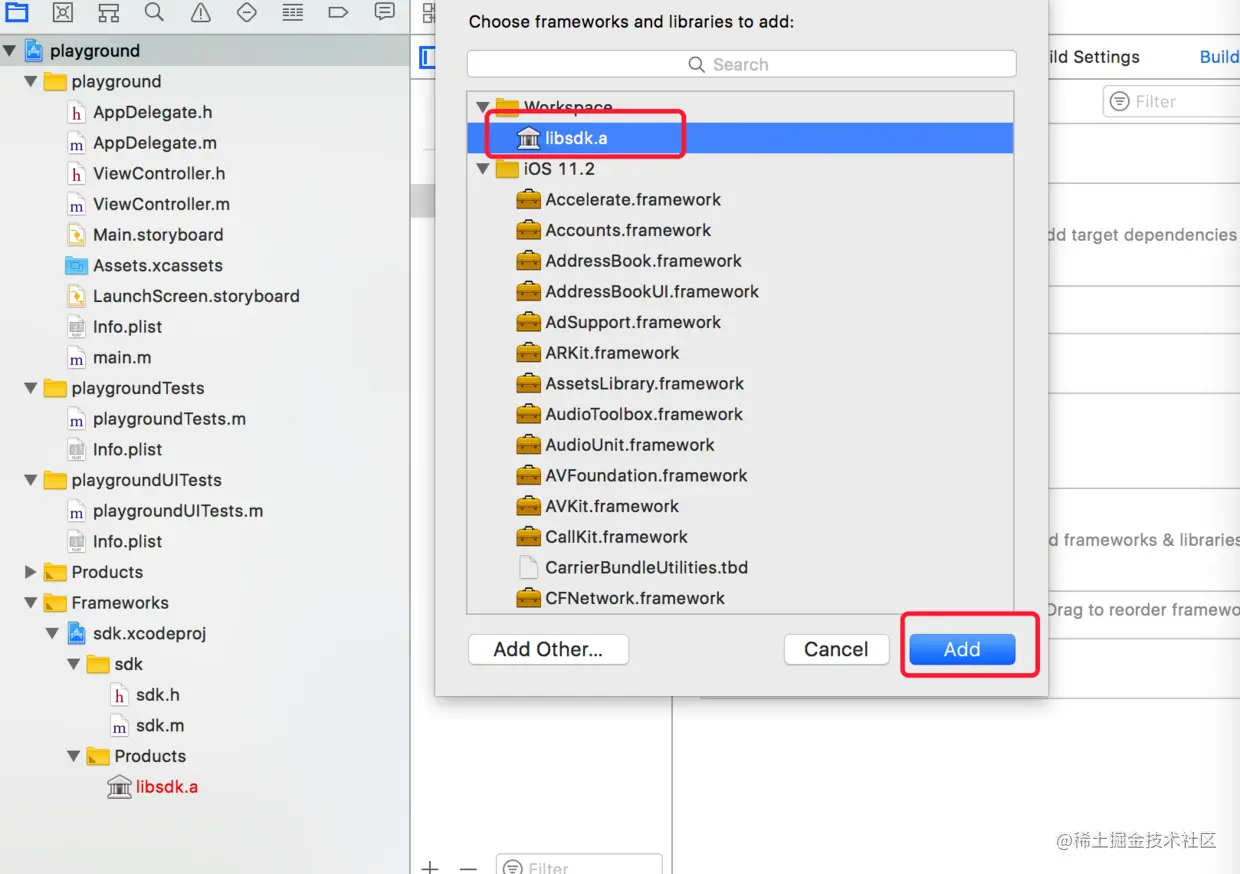Viewport: 1240px width, 874px height.
Task: Collapse the Workspace group in dialog
Action: pyautogui.click(x=484, y=107)
